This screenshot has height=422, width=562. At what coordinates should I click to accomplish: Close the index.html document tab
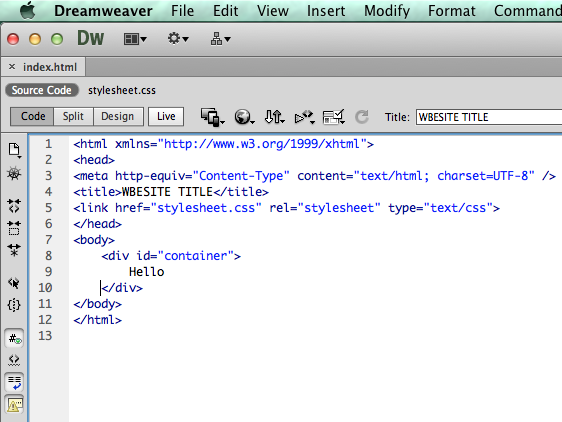click(x=12, y=67)
